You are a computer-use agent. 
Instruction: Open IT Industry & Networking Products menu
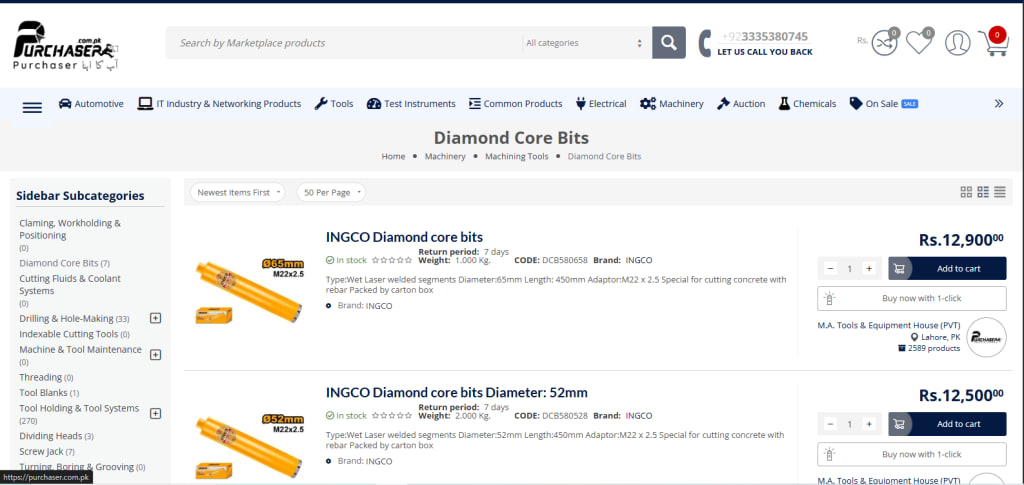point(219,103)
